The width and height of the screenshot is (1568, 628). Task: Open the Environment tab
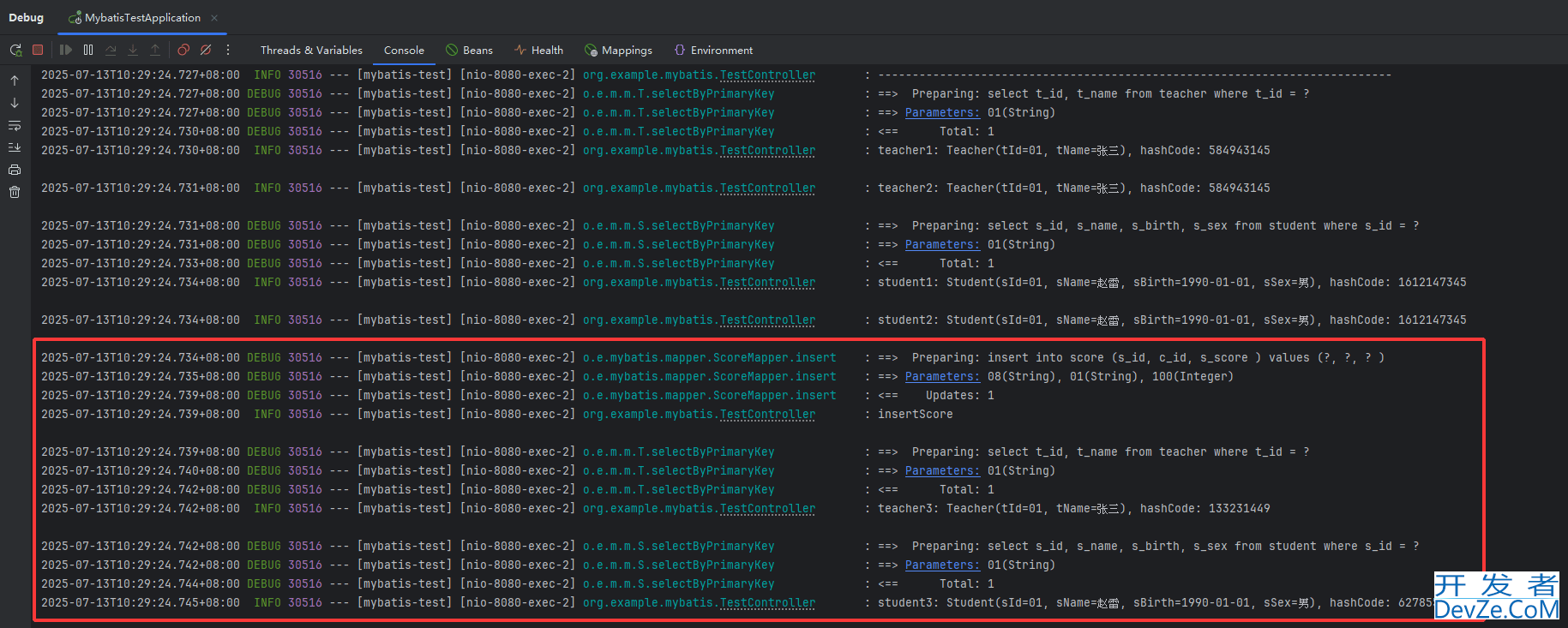point(713,51)
